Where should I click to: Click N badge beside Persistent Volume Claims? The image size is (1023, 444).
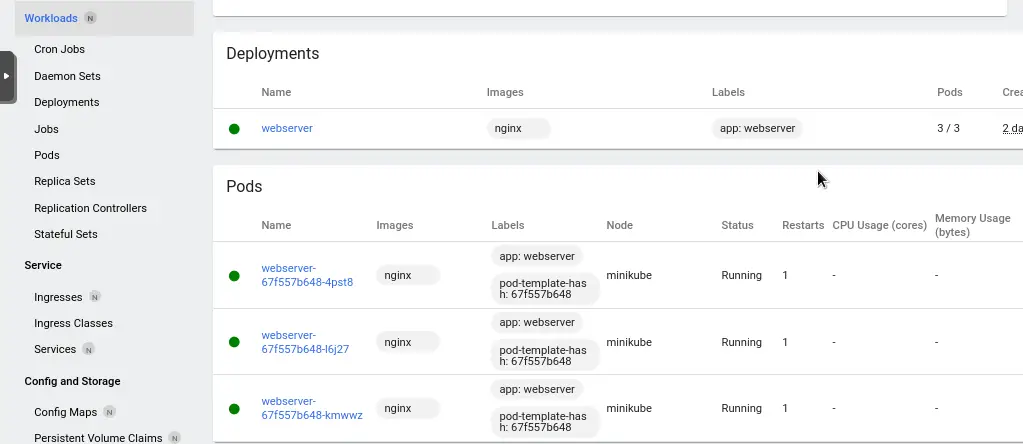pos(174,438)
